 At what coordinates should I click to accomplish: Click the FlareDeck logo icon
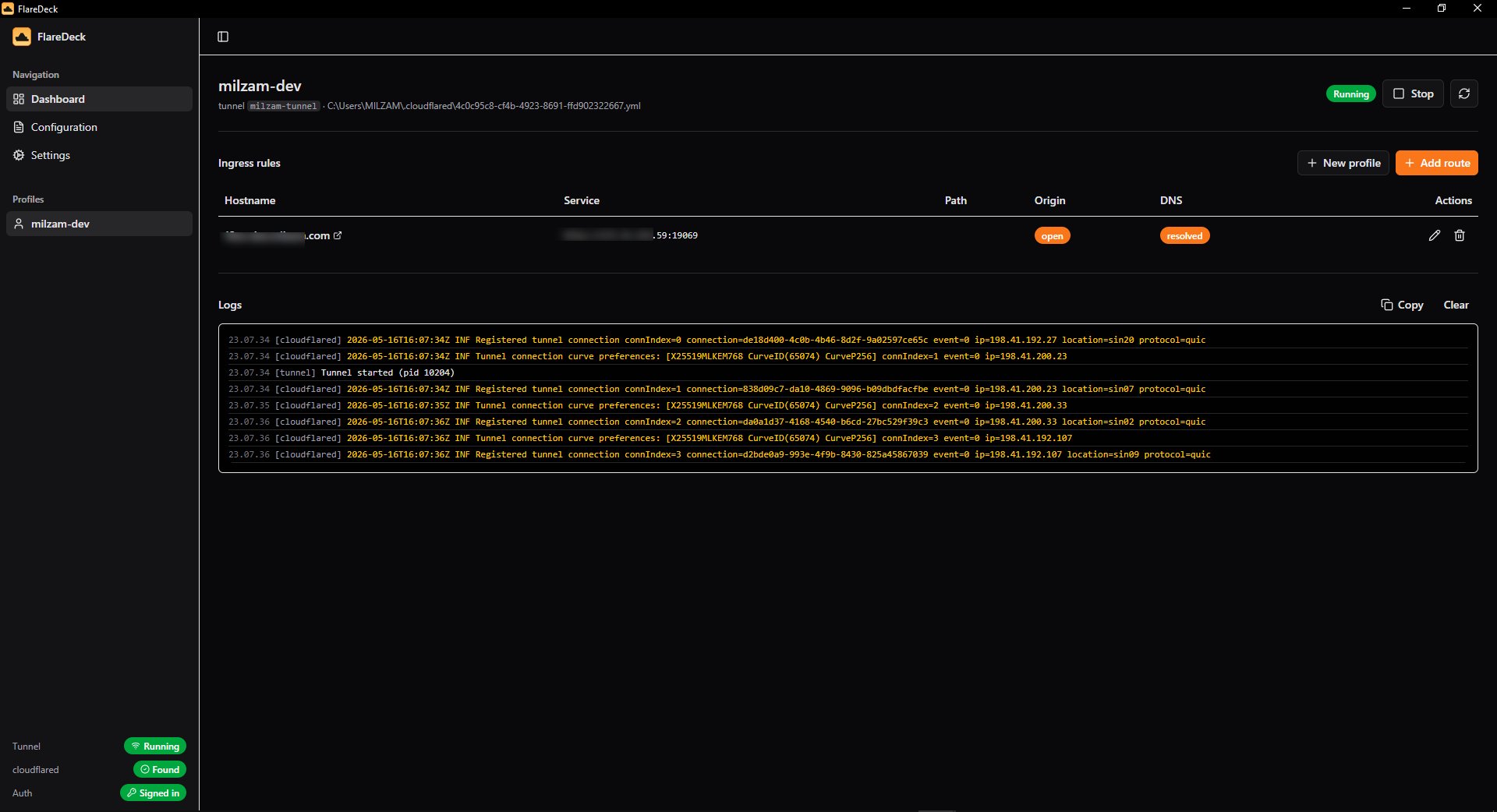pos(22,37)
